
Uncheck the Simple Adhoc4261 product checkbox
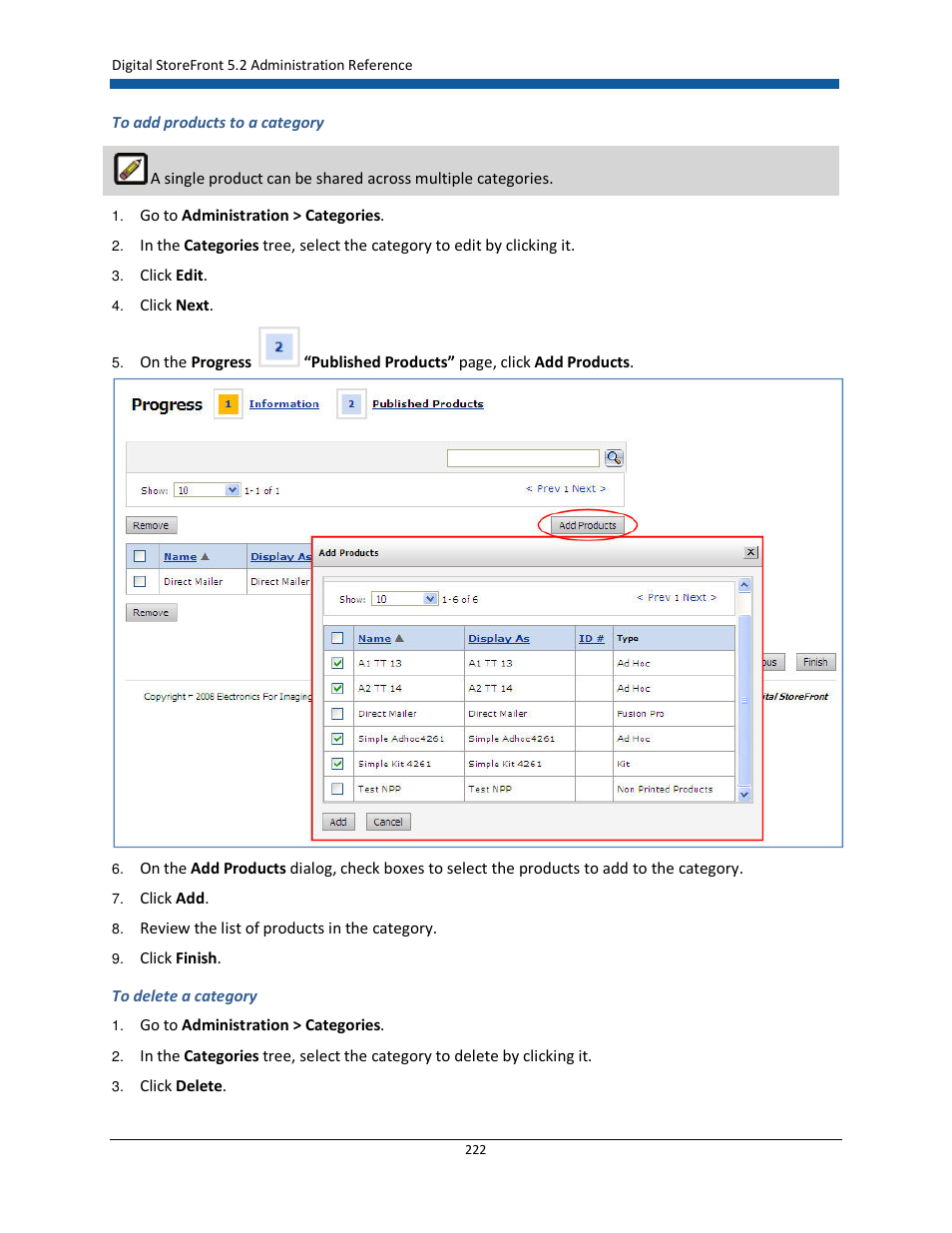[337, 739]
